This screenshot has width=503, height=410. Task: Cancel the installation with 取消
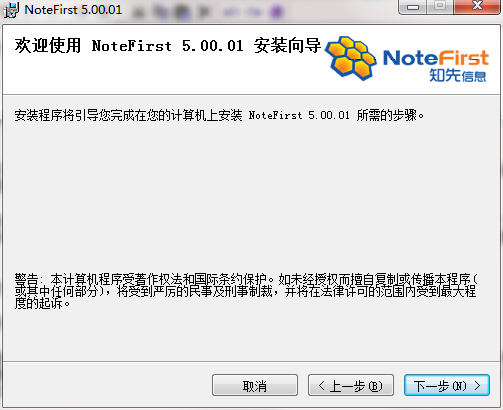point(255,385)
